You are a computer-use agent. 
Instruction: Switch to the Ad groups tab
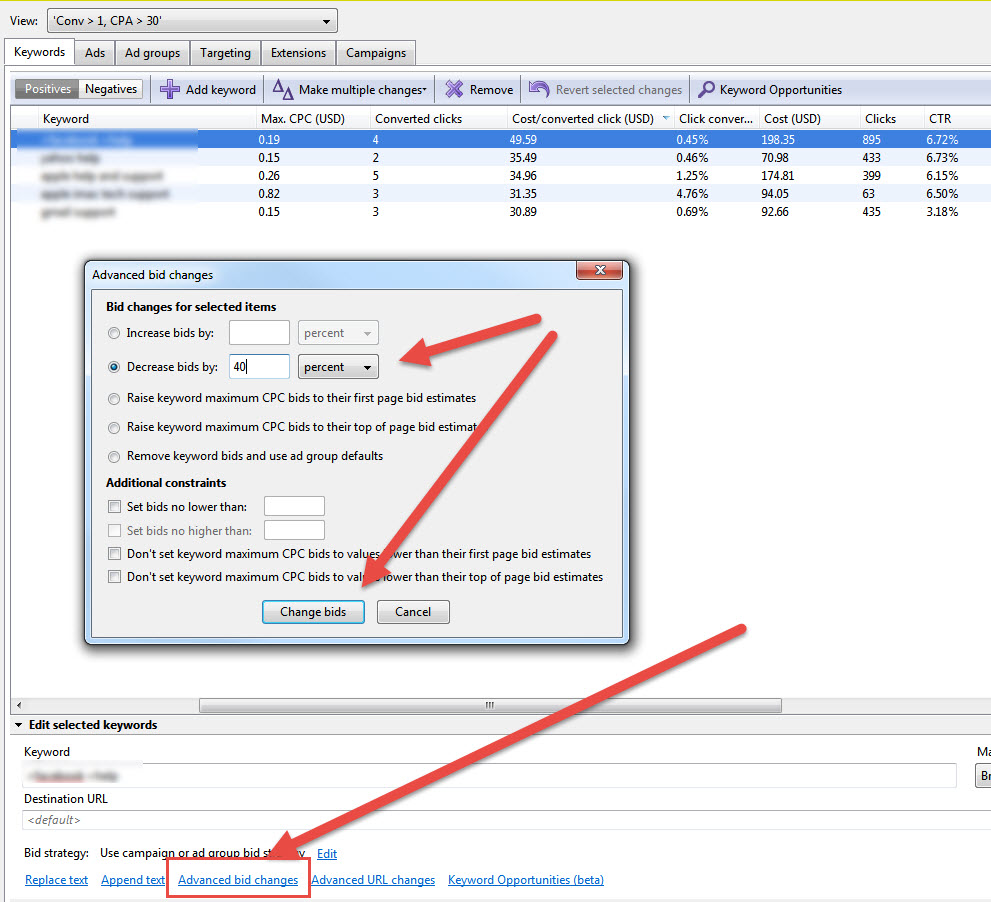tap(153, 53)
